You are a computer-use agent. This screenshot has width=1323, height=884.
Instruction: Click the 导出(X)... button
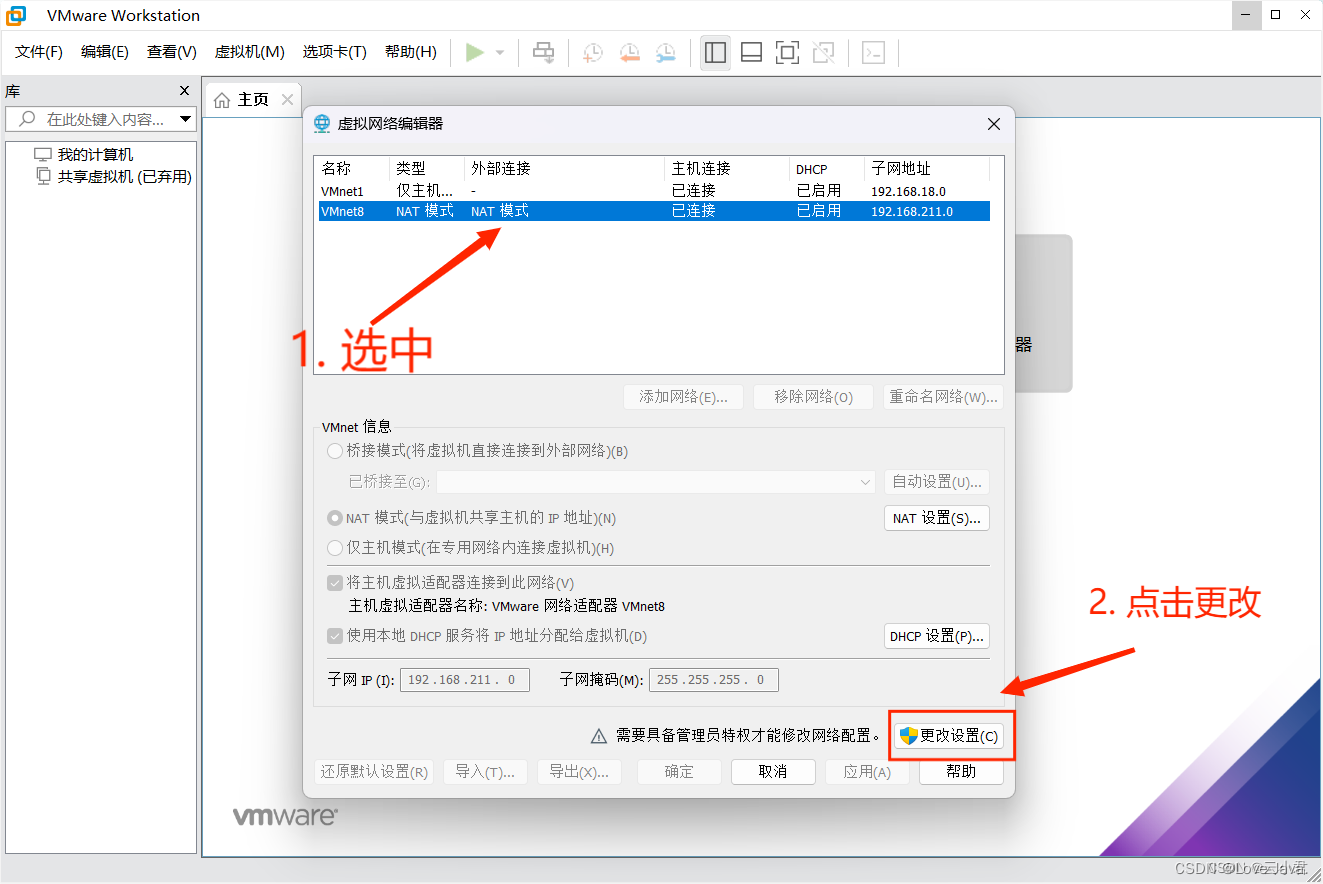(580, 772)
